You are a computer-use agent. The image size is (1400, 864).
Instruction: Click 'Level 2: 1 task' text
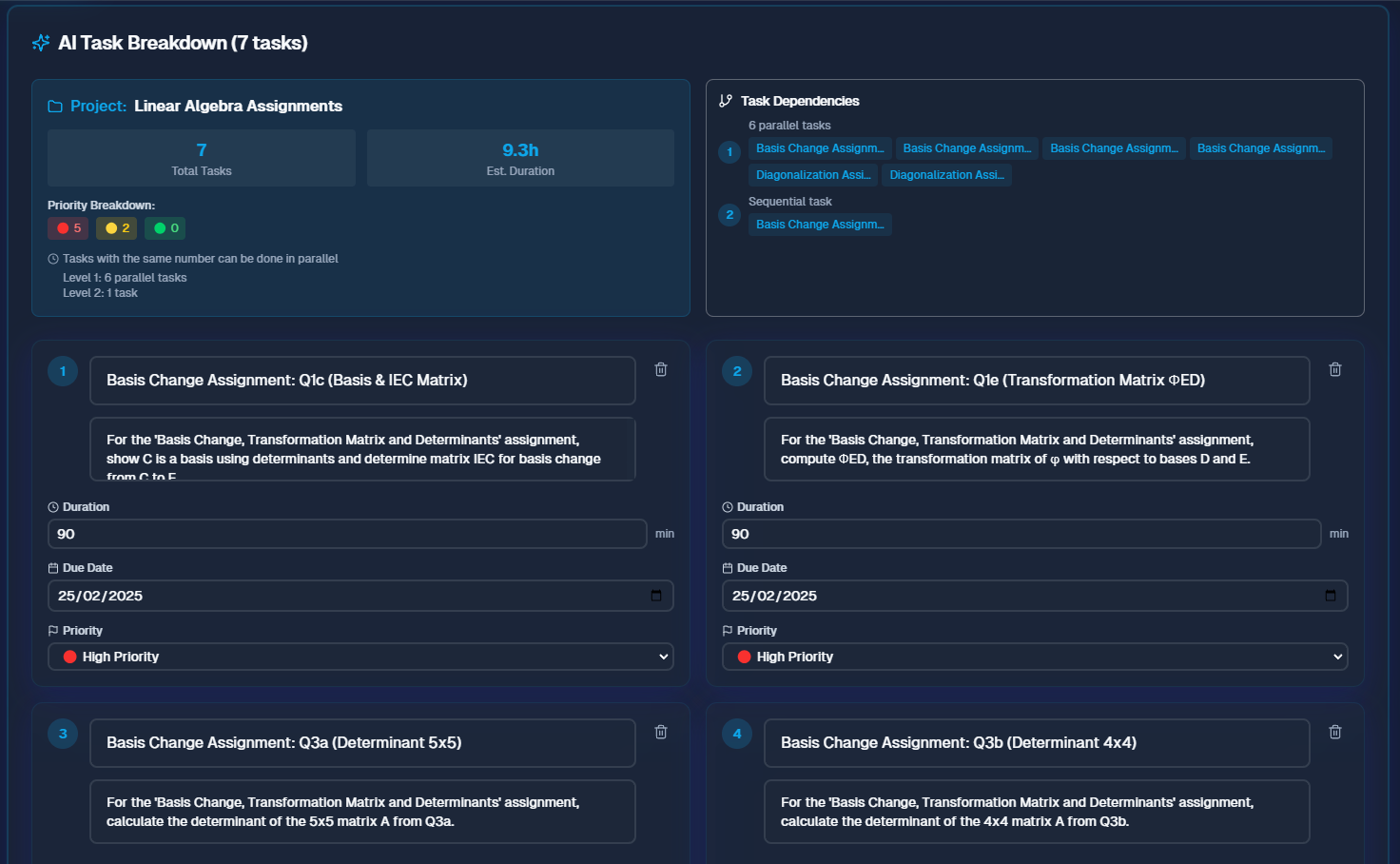pos(100,293)
